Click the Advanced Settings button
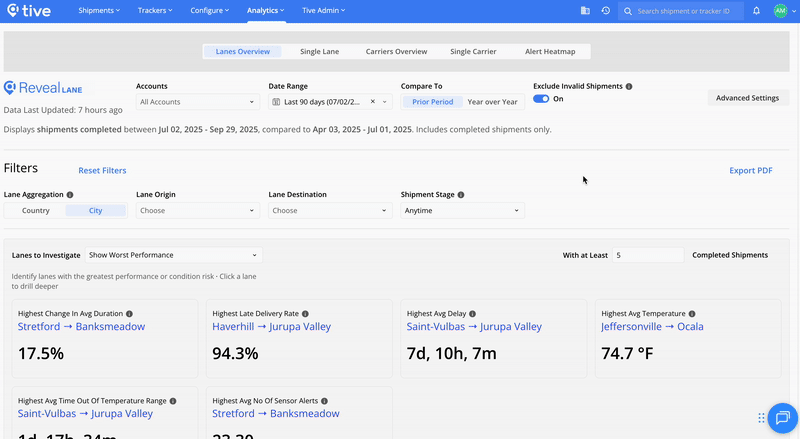The image size is (800, 439). [x=748, y=98]
